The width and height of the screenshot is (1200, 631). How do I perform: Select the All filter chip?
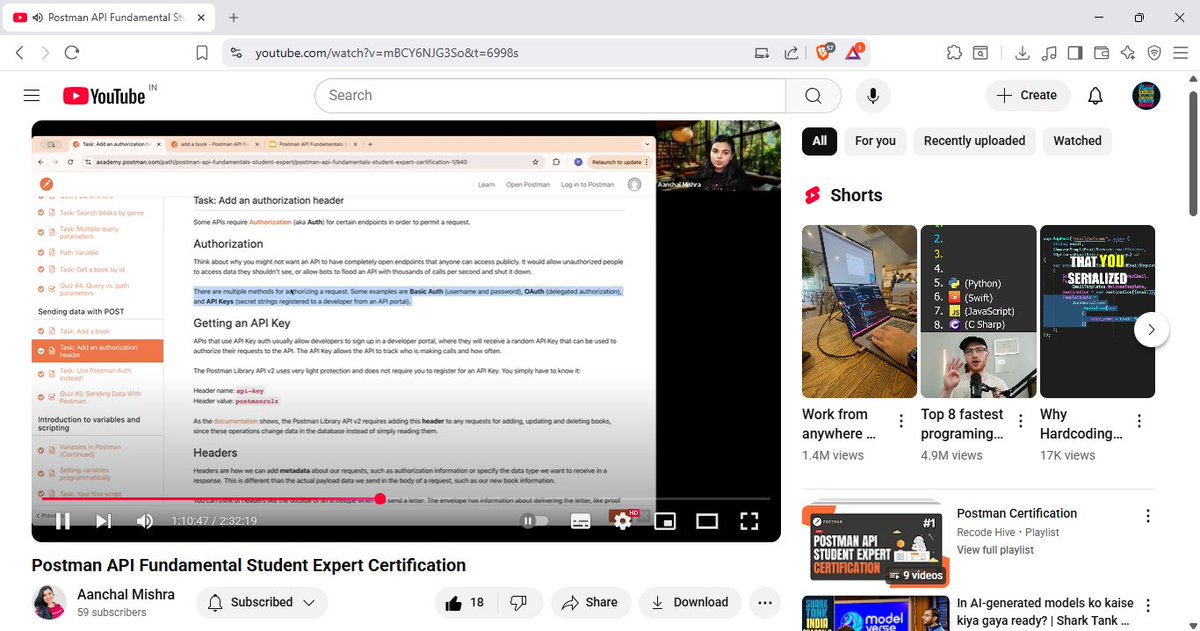click(820, 141)
